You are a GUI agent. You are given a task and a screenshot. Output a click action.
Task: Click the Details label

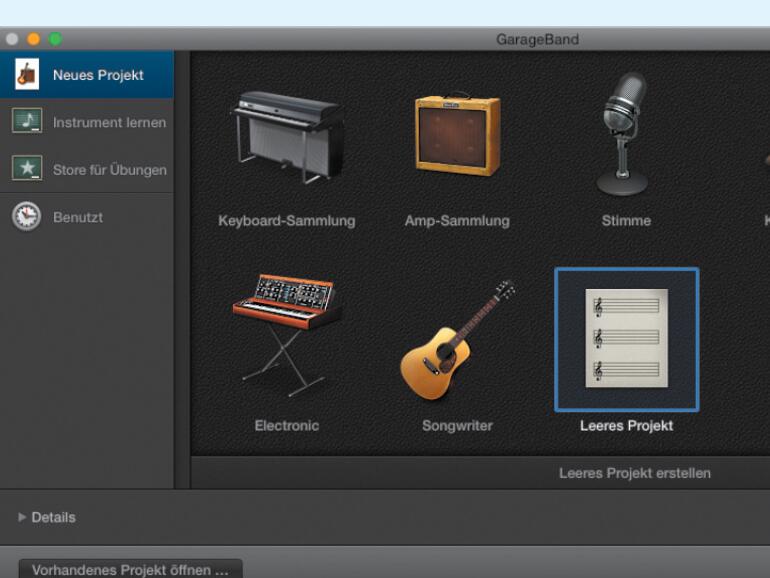click(x=54, y=517)
